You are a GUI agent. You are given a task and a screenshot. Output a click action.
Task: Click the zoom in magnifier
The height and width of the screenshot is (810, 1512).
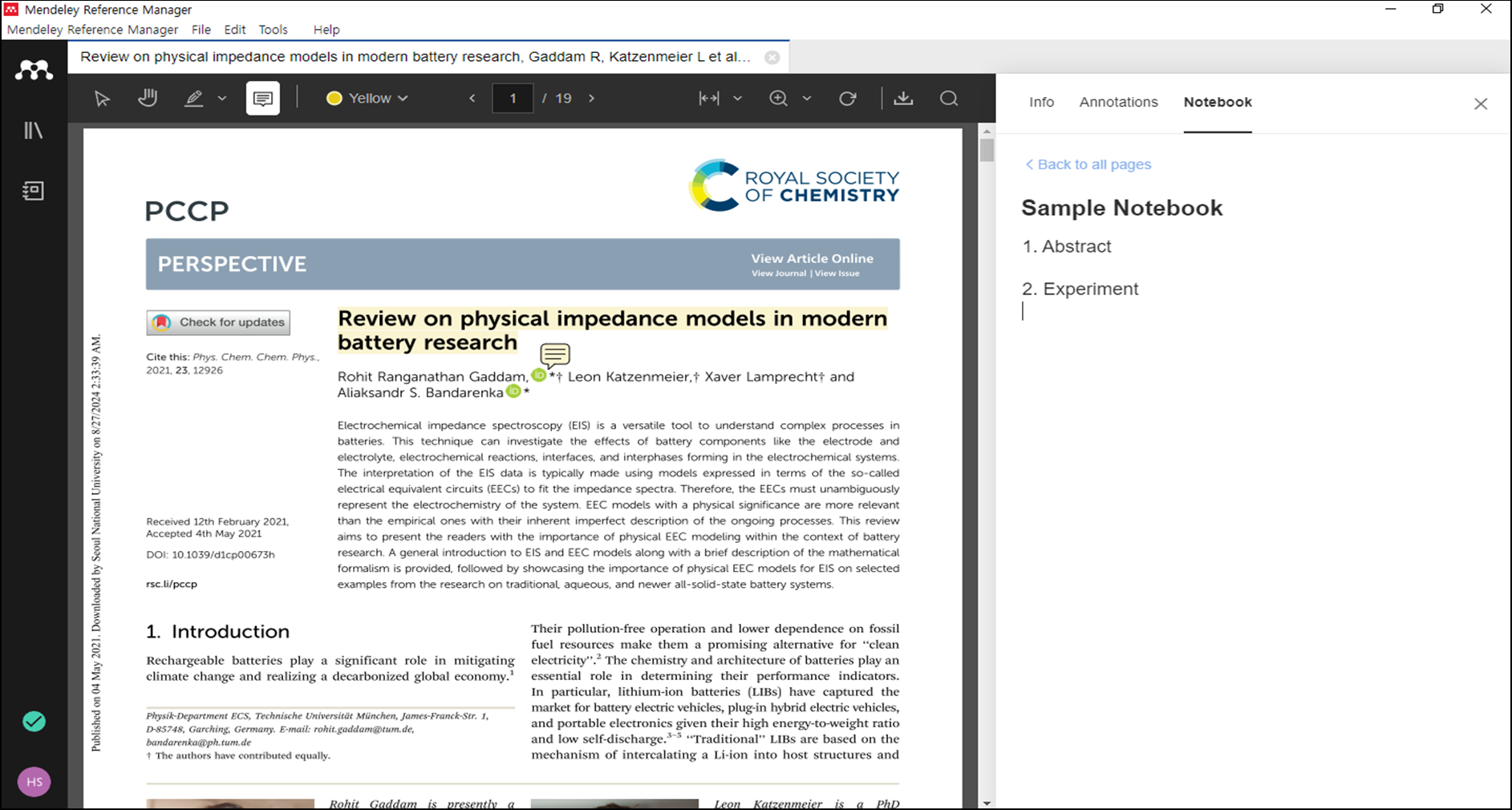[x=778, y=98]
